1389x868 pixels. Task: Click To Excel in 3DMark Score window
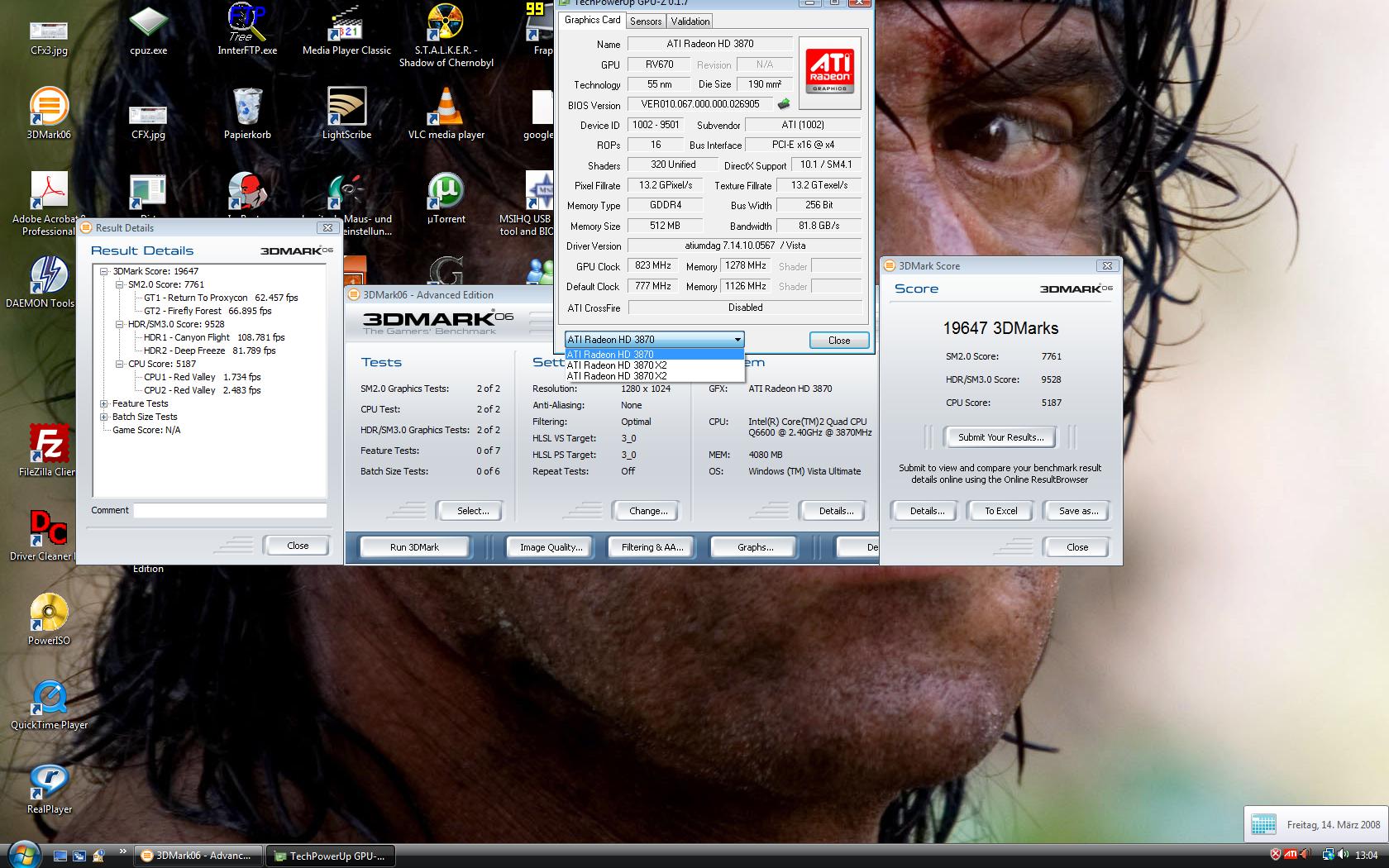tap(1001, 511)
